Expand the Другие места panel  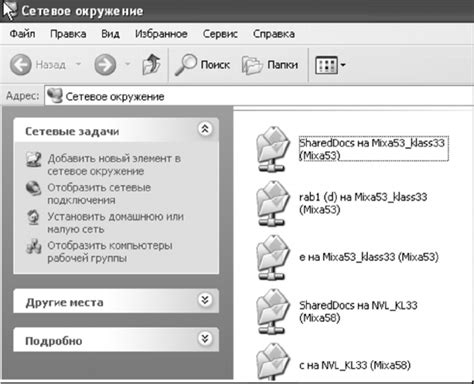pyautogui.click(x=205, y=300)
